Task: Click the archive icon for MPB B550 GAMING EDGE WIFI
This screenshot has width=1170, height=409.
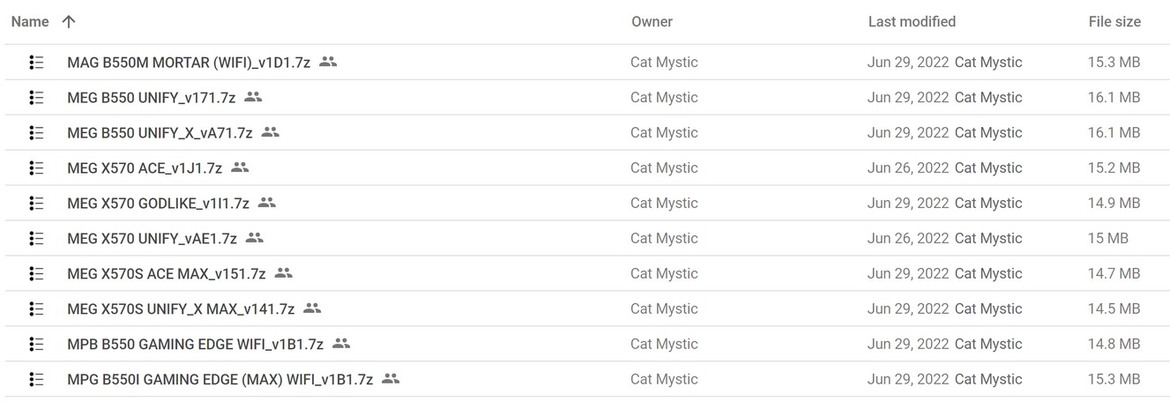Action: [37, 343]
